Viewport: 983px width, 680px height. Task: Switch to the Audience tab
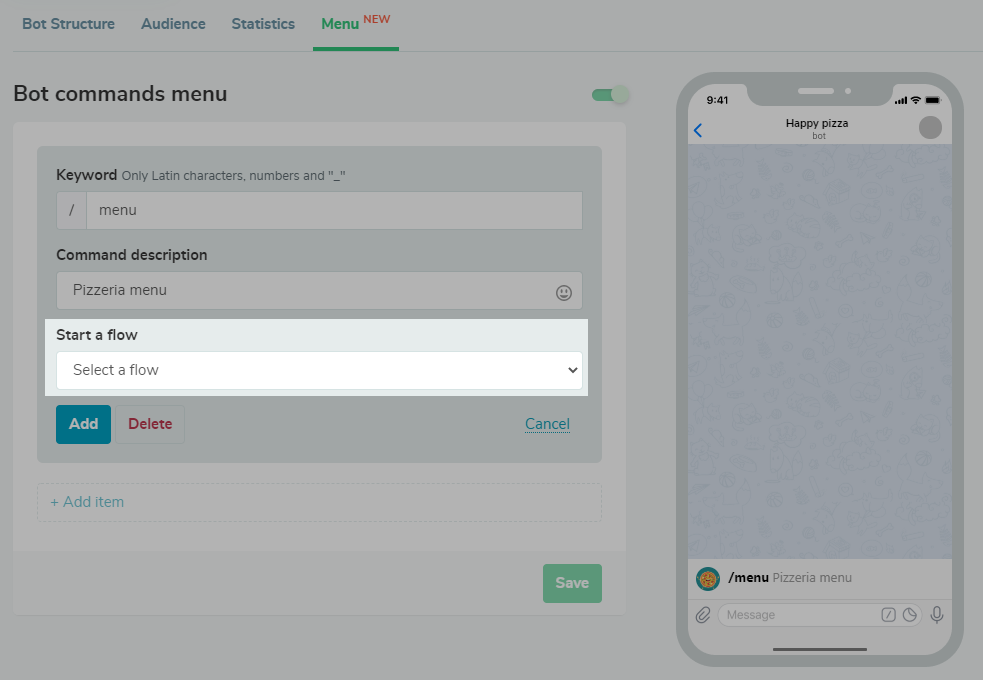click(173, 24)
